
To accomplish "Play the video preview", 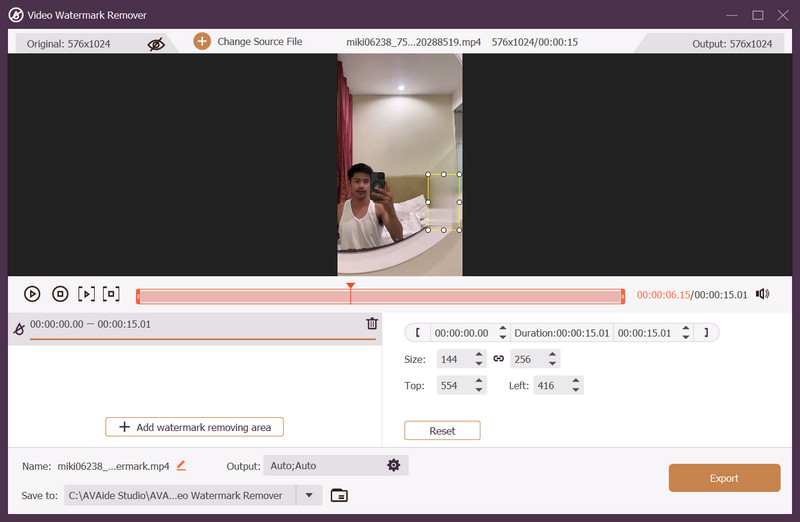I will pos(32,294).
